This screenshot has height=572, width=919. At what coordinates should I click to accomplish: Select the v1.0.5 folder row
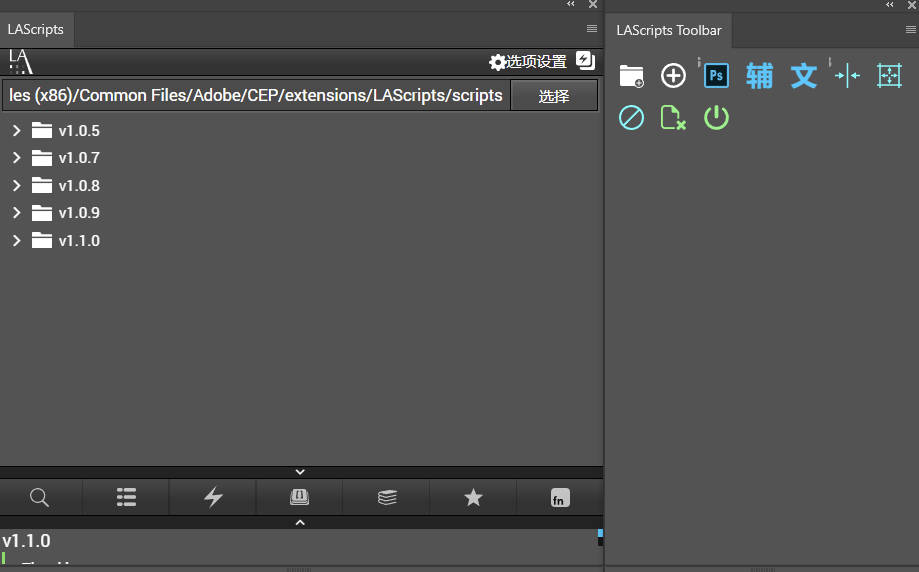pos(301,130)
